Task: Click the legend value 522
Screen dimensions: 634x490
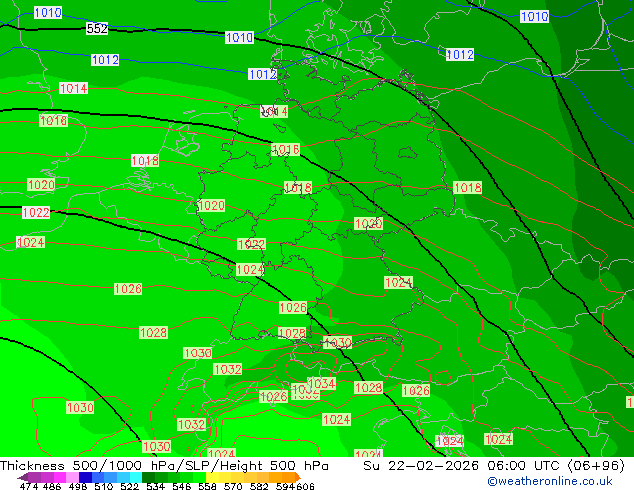Action: pyautogui.click(x=129, y=486)
